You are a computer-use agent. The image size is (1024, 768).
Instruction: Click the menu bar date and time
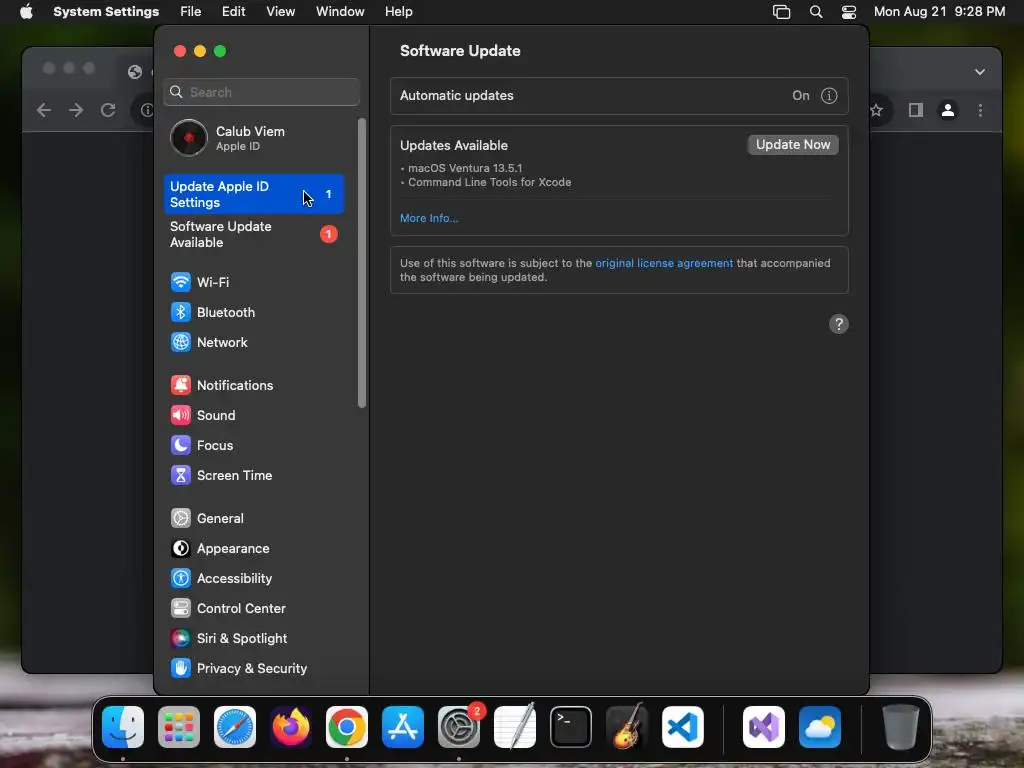coord(939,12)
